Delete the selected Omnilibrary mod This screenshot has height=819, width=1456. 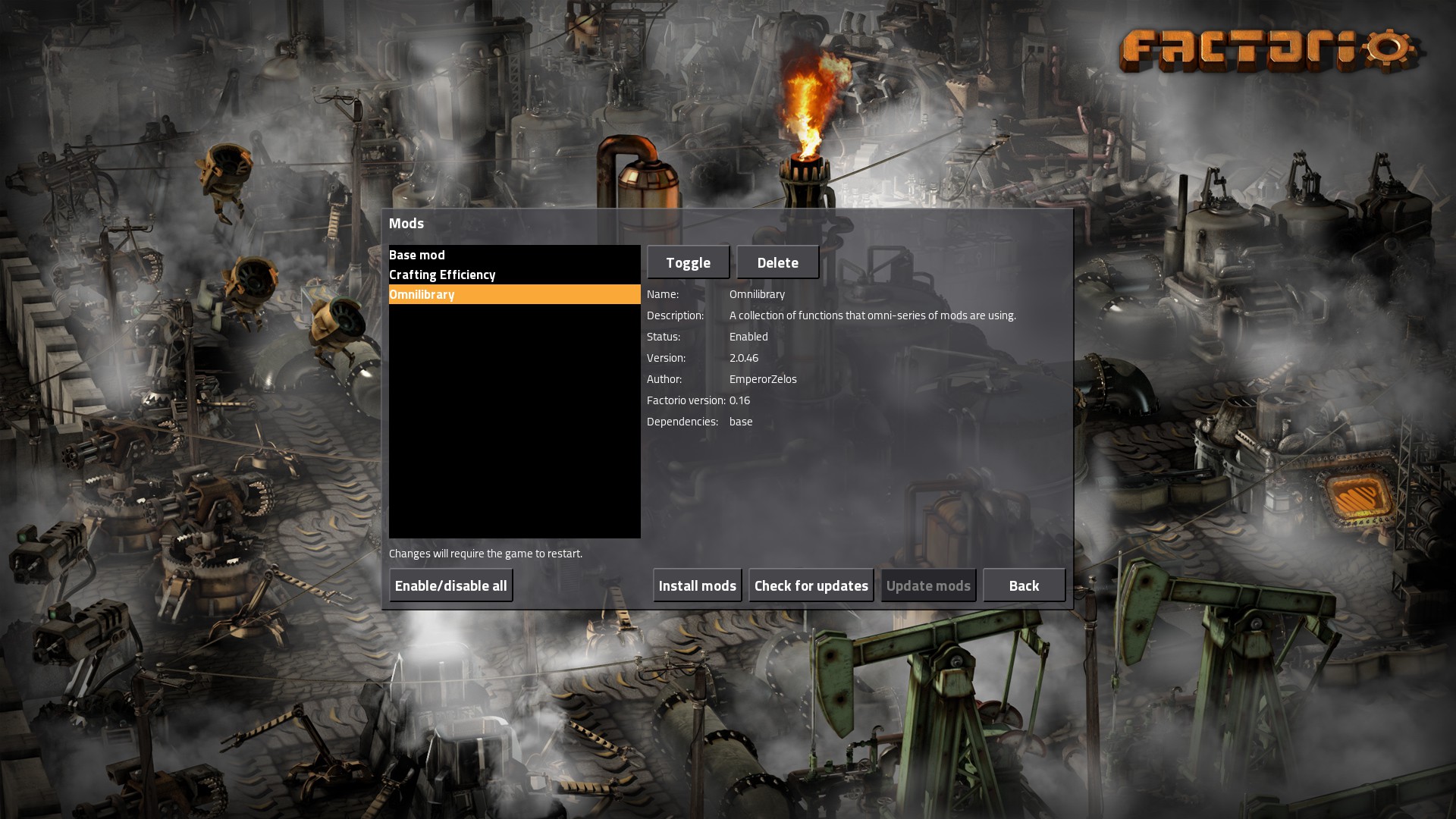pos(777,262)
